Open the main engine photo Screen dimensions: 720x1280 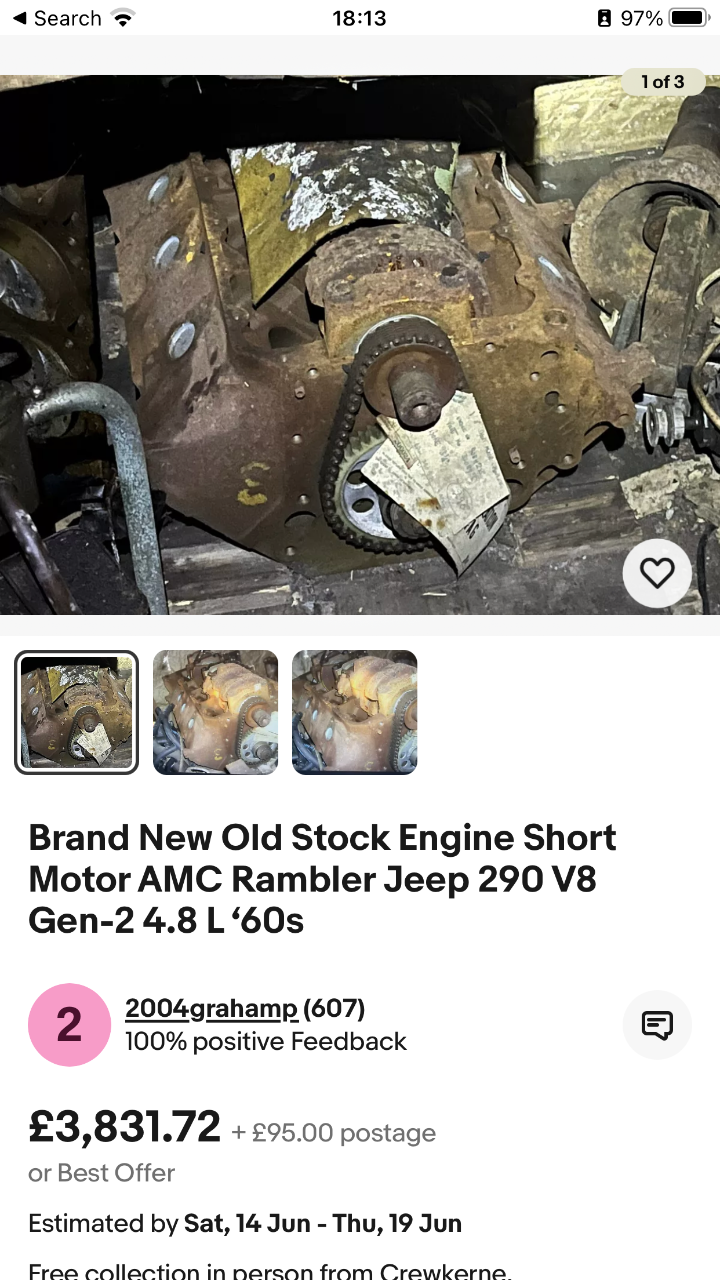(x=360, y=345)
